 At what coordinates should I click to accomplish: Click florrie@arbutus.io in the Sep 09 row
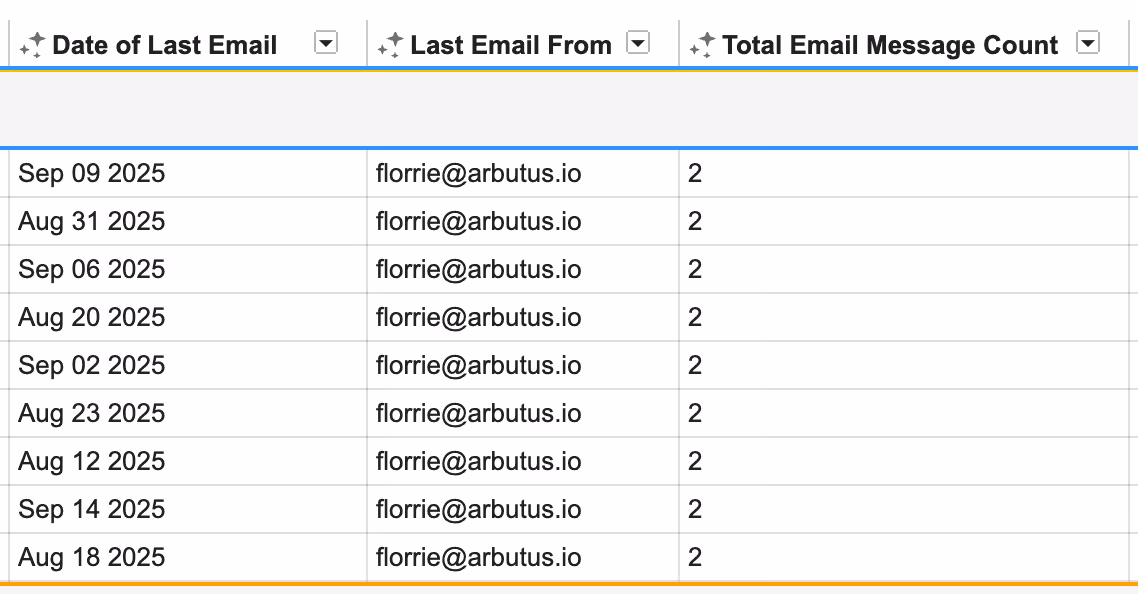(x=478, y=174)
